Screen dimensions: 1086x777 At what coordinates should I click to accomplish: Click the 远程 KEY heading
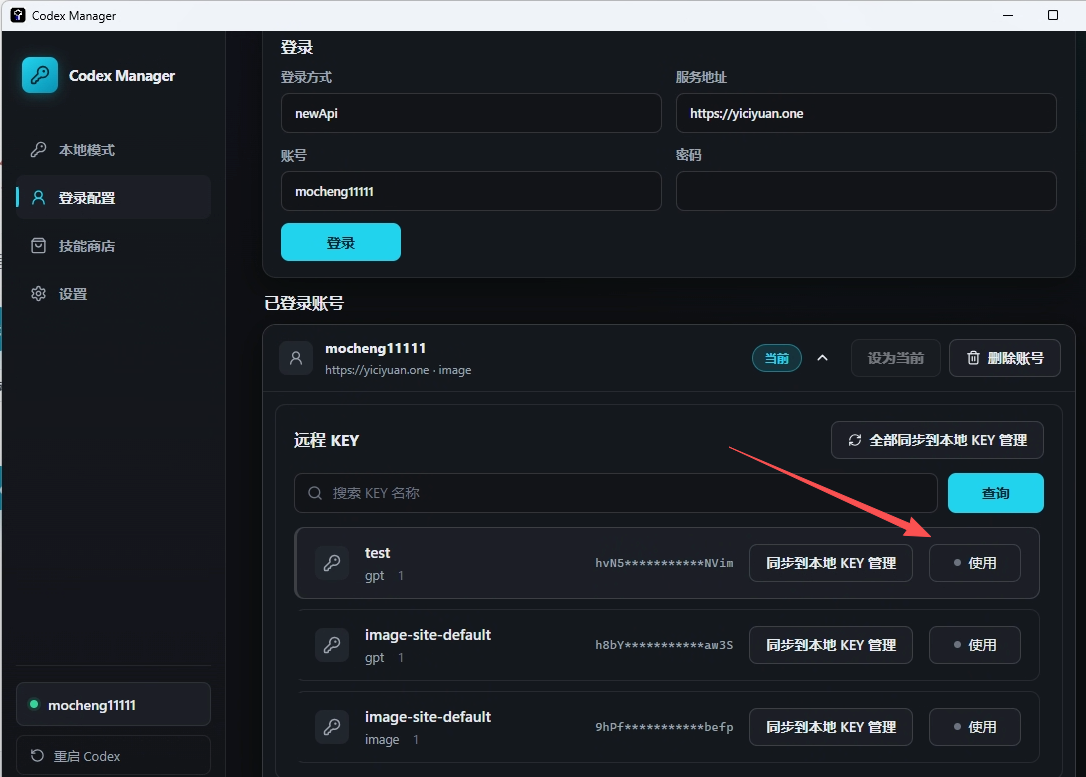(x=326, y=440)
